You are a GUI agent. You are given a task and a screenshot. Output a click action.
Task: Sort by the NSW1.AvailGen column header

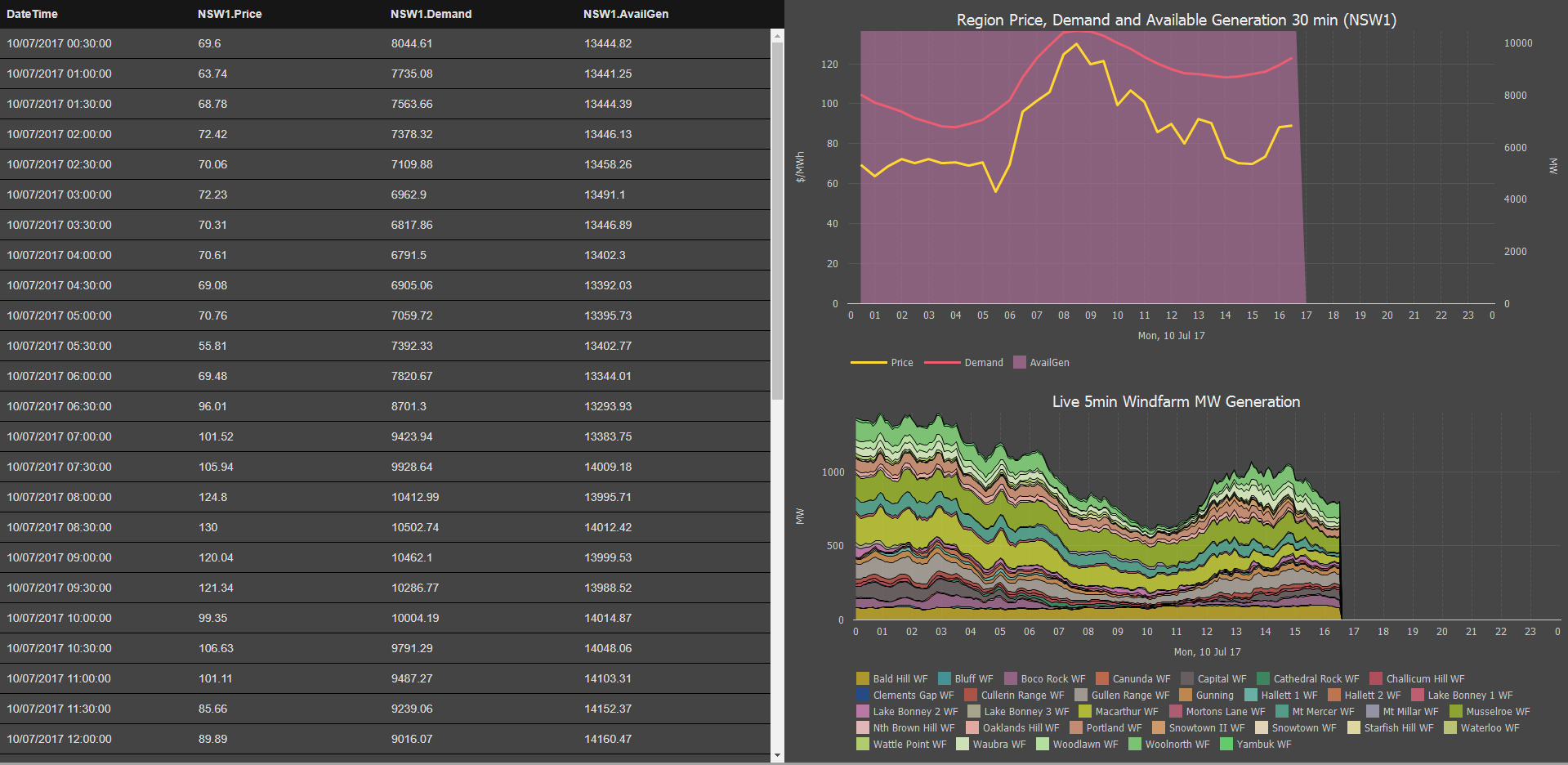coord(626,14)
